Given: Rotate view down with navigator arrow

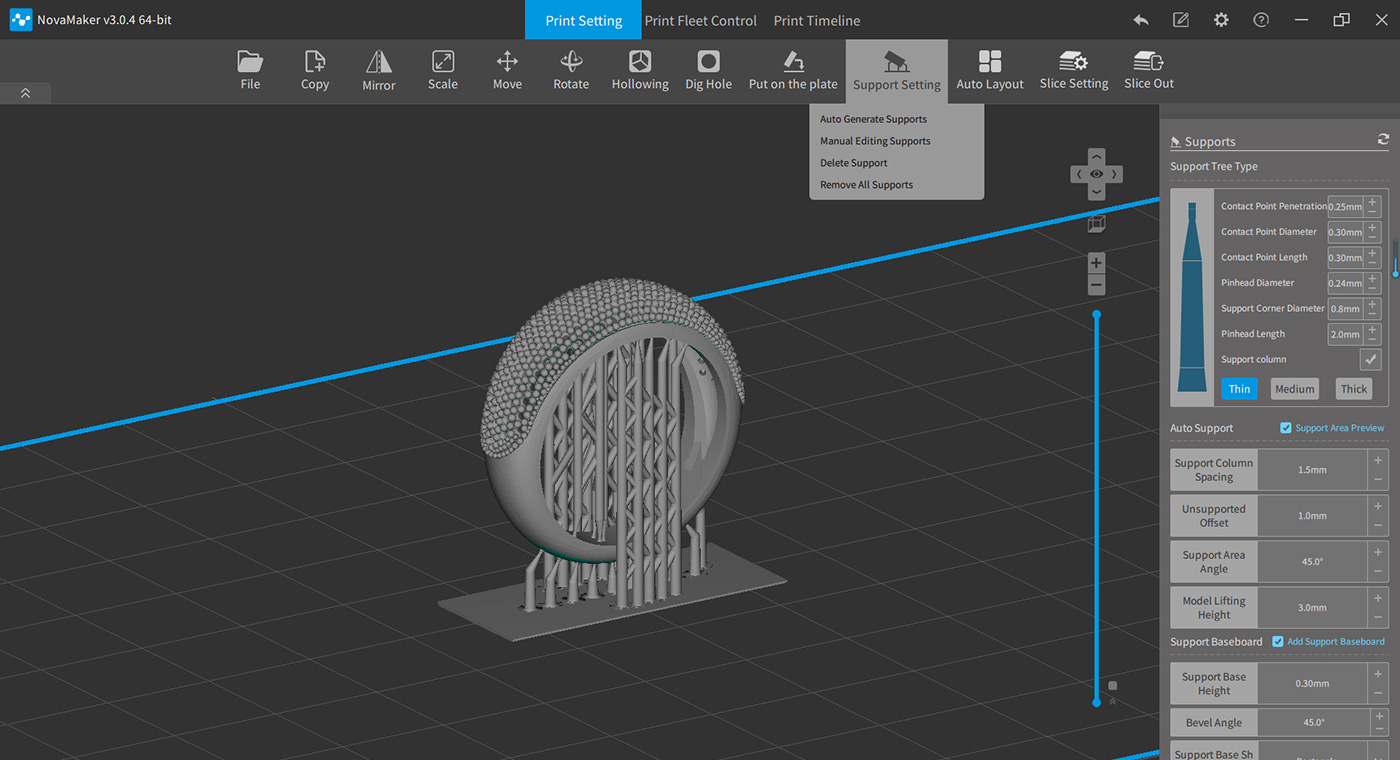Looking at the screenshot, I should (1097, 191).
